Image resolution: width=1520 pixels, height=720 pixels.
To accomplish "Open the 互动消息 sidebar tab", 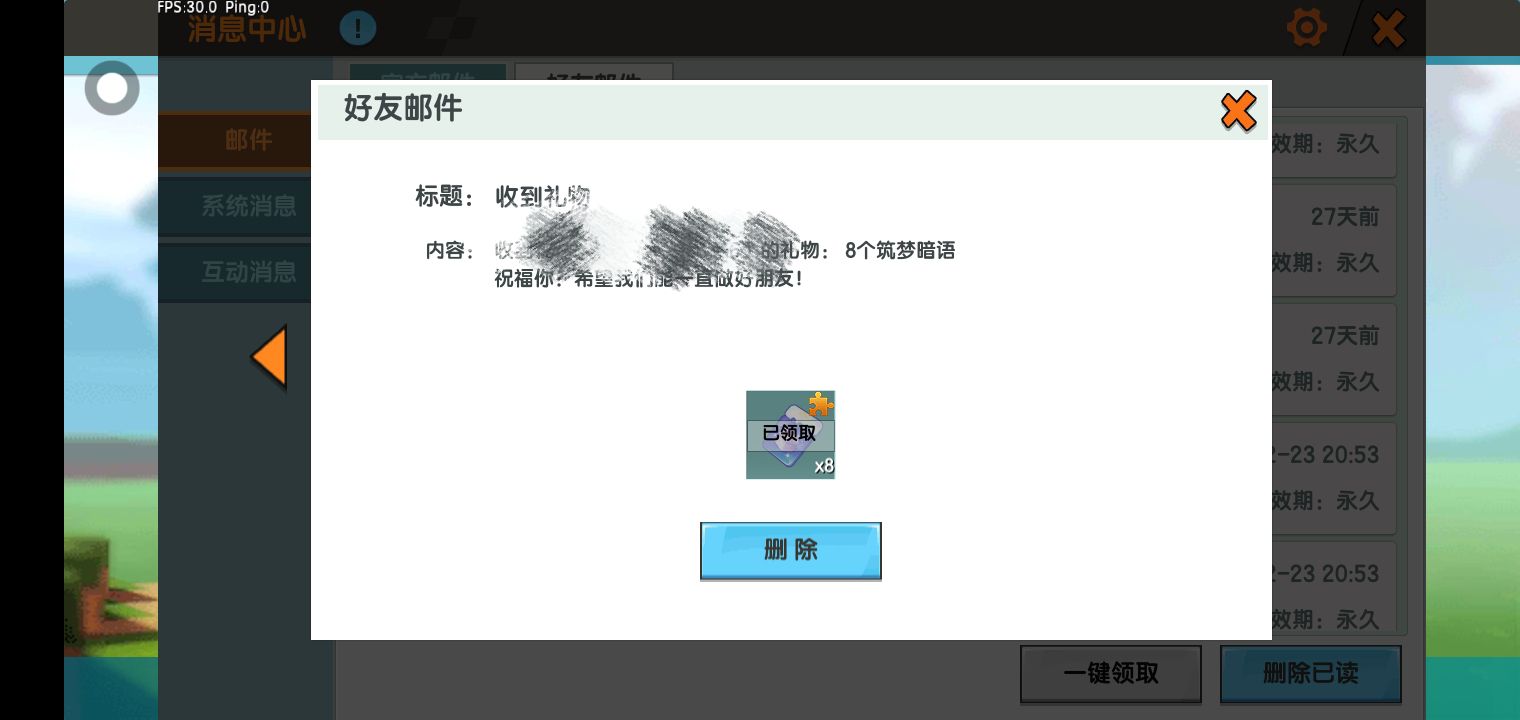I will (247, 271).
